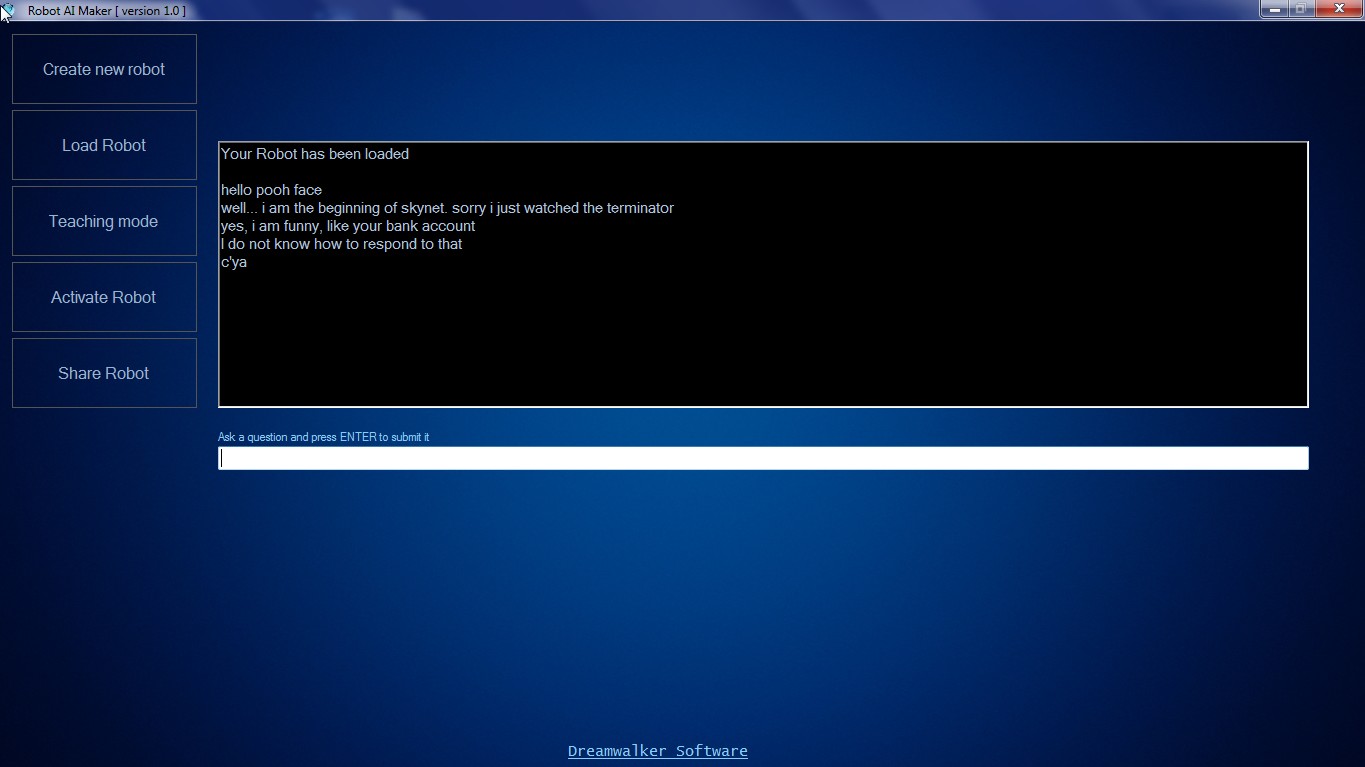Select the Share Robot button
This screenshot has height=767, width=1365.
click(104, 373)
